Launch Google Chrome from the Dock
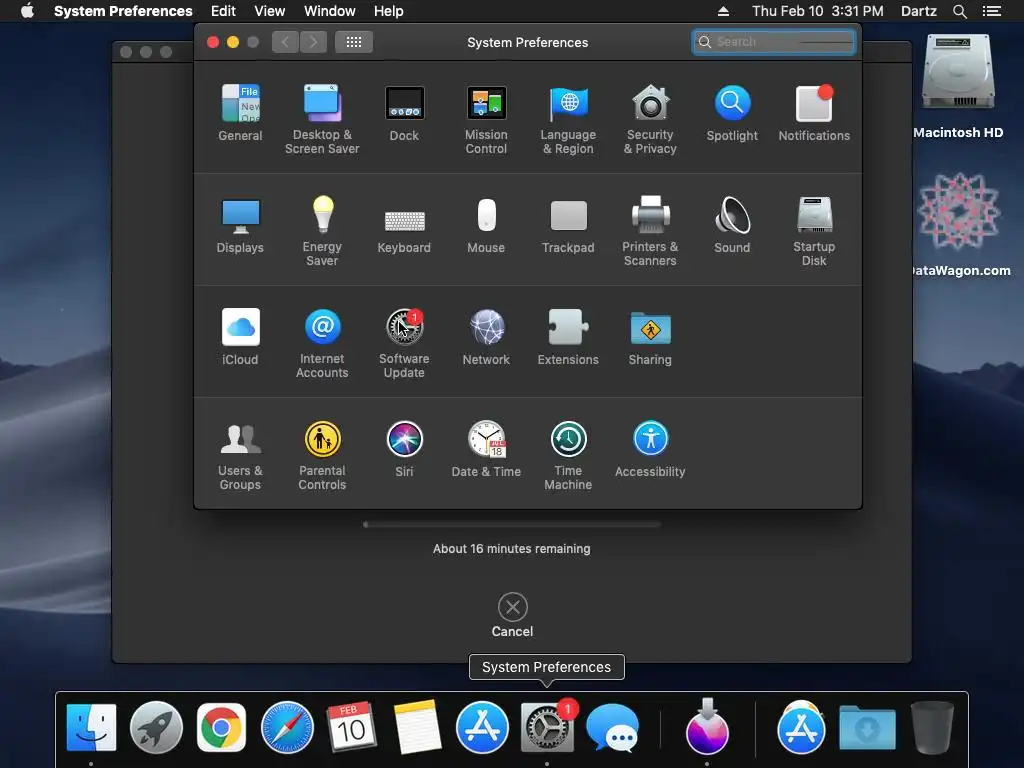The height and width of the screenshot is (768, 1024). click(221, 727)
